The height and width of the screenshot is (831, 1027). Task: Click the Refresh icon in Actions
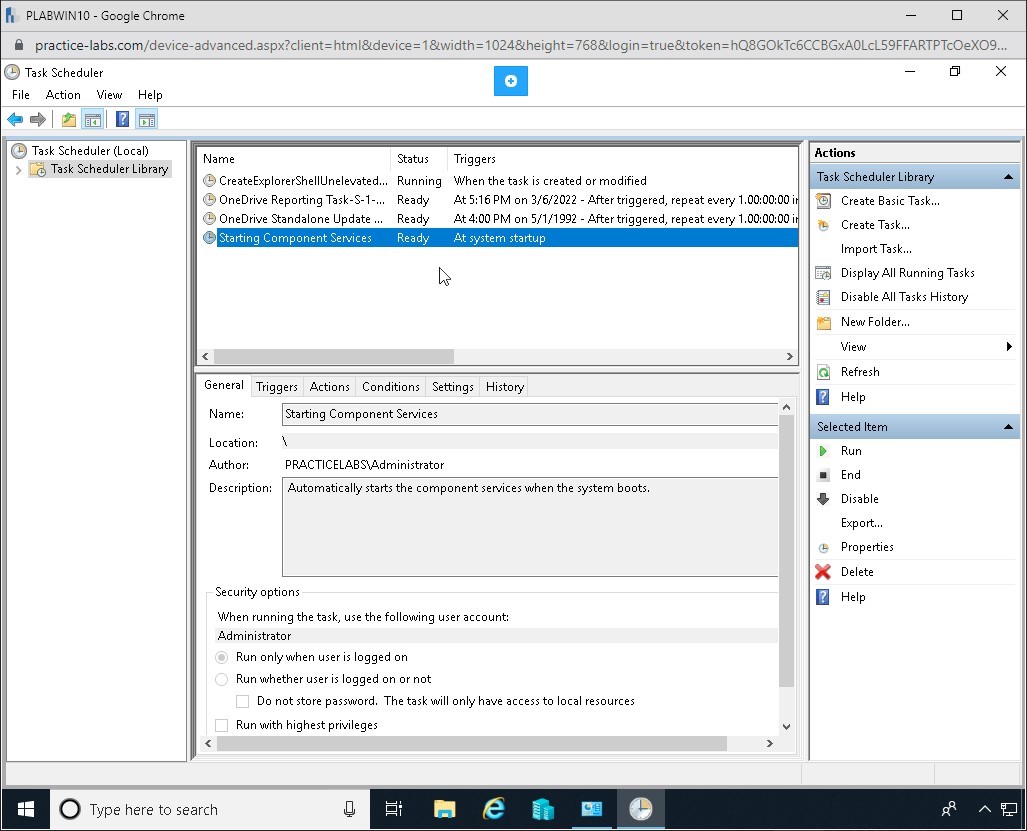pos(823,372)
